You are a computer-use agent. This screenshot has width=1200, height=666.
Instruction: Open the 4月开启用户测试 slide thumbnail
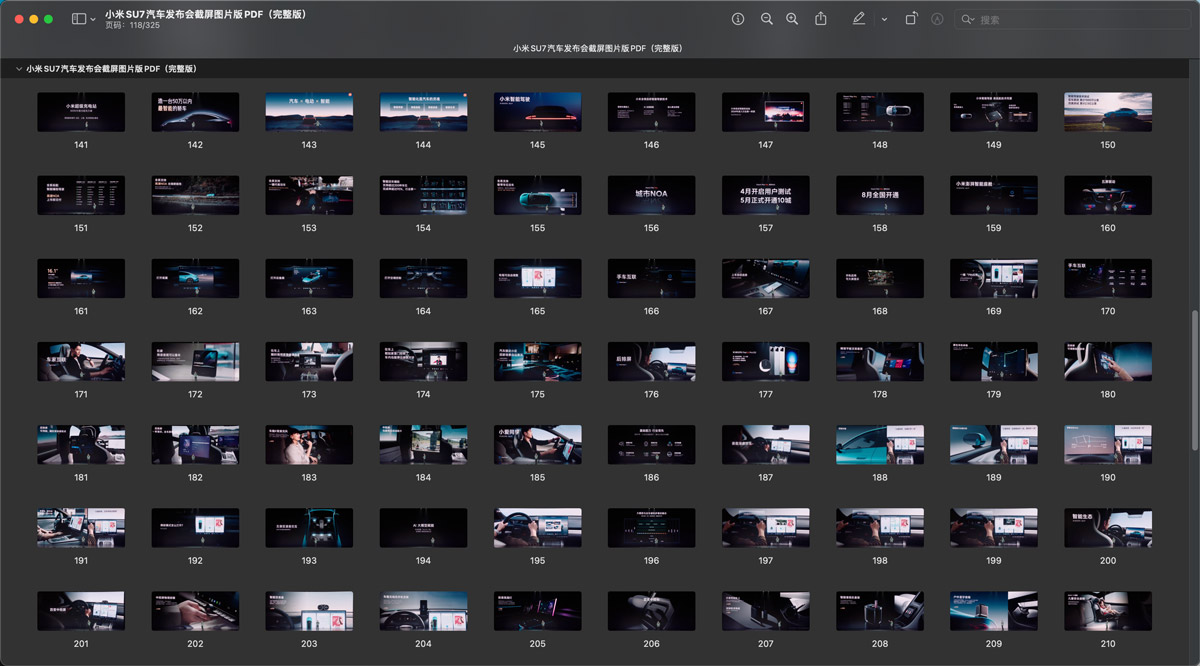[766, 195]
